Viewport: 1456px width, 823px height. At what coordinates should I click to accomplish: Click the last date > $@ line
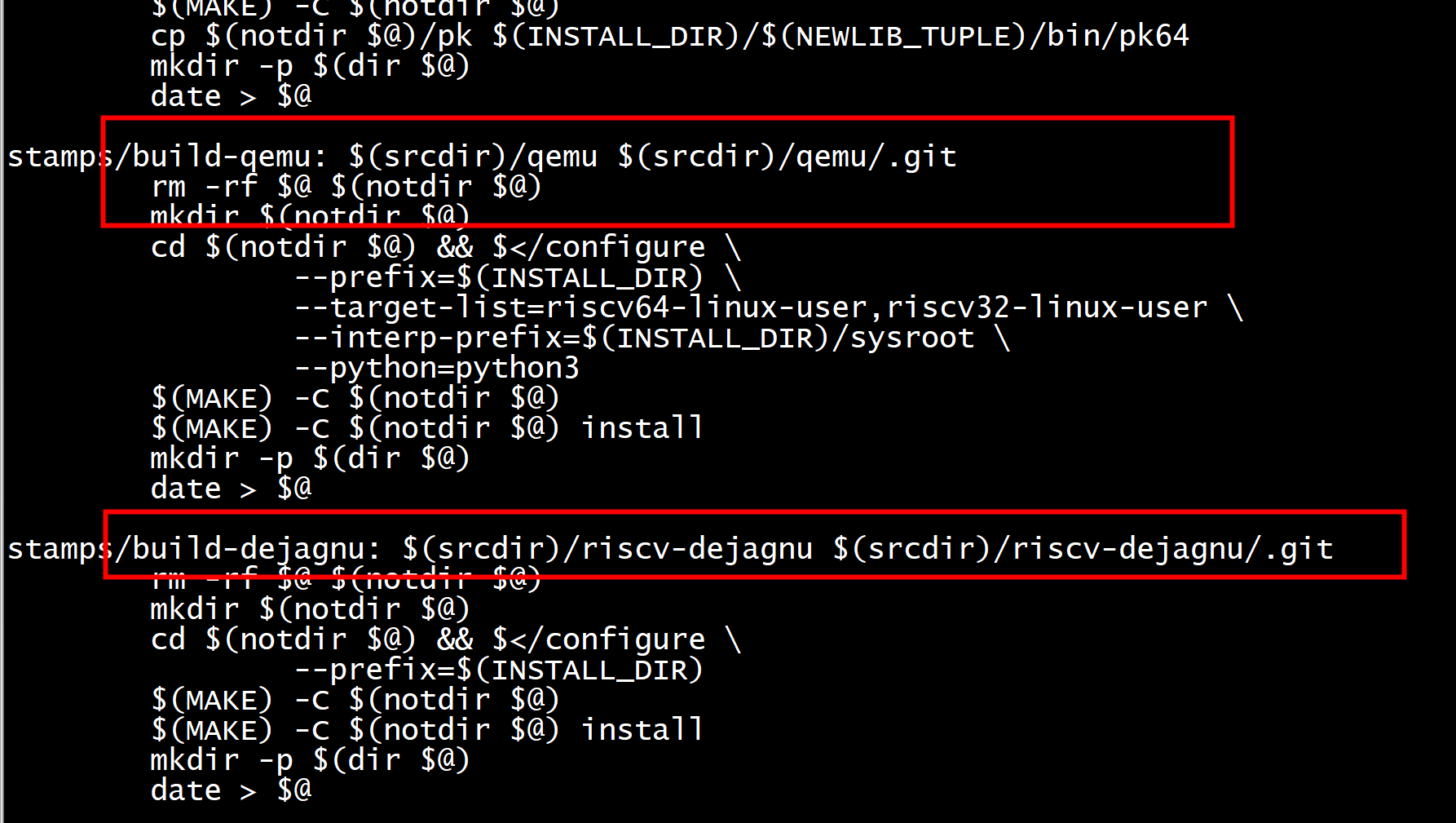232,790
